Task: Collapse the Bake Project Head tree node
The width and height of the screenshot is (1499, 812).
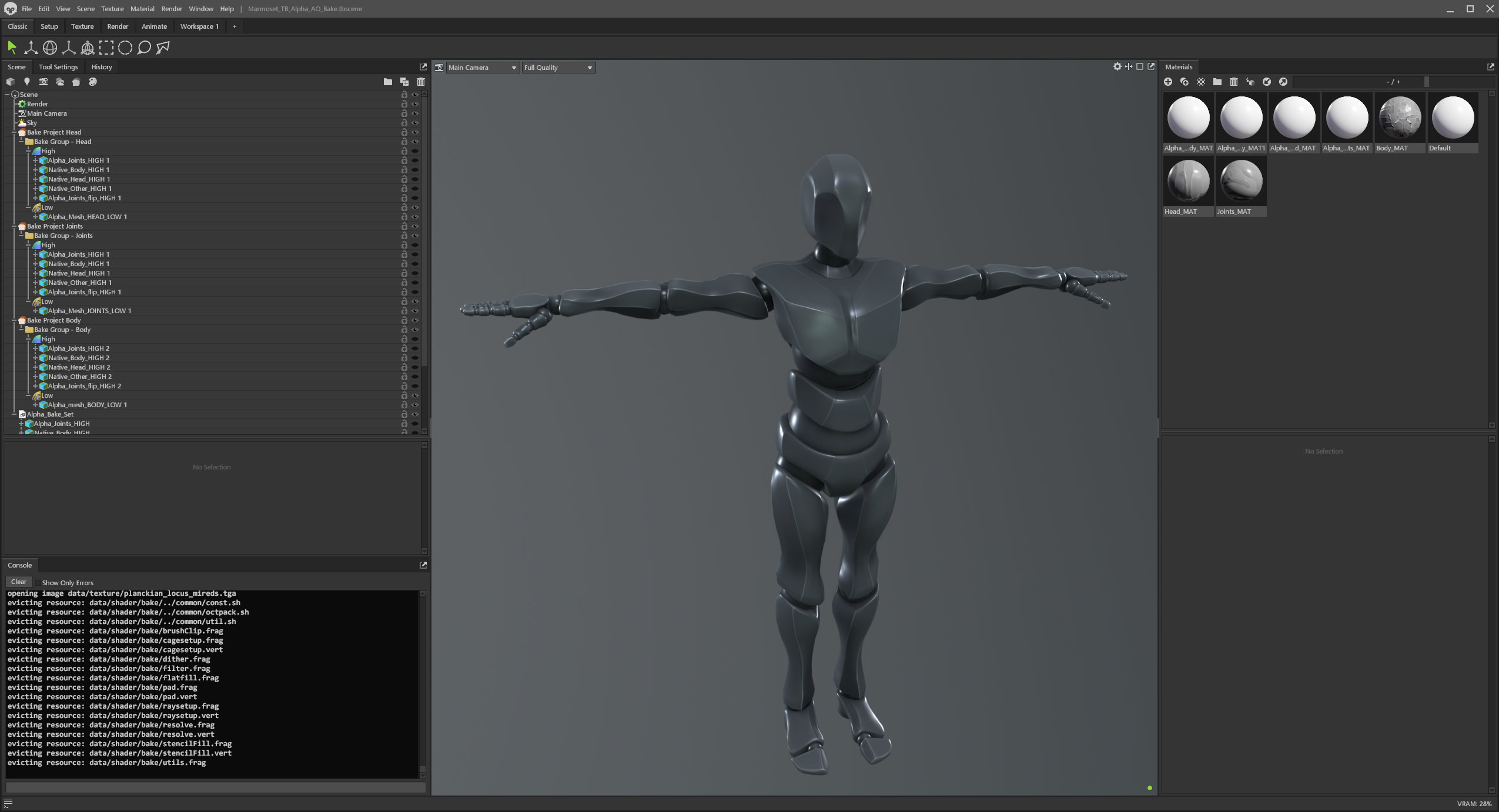Action: click(14, 132)
